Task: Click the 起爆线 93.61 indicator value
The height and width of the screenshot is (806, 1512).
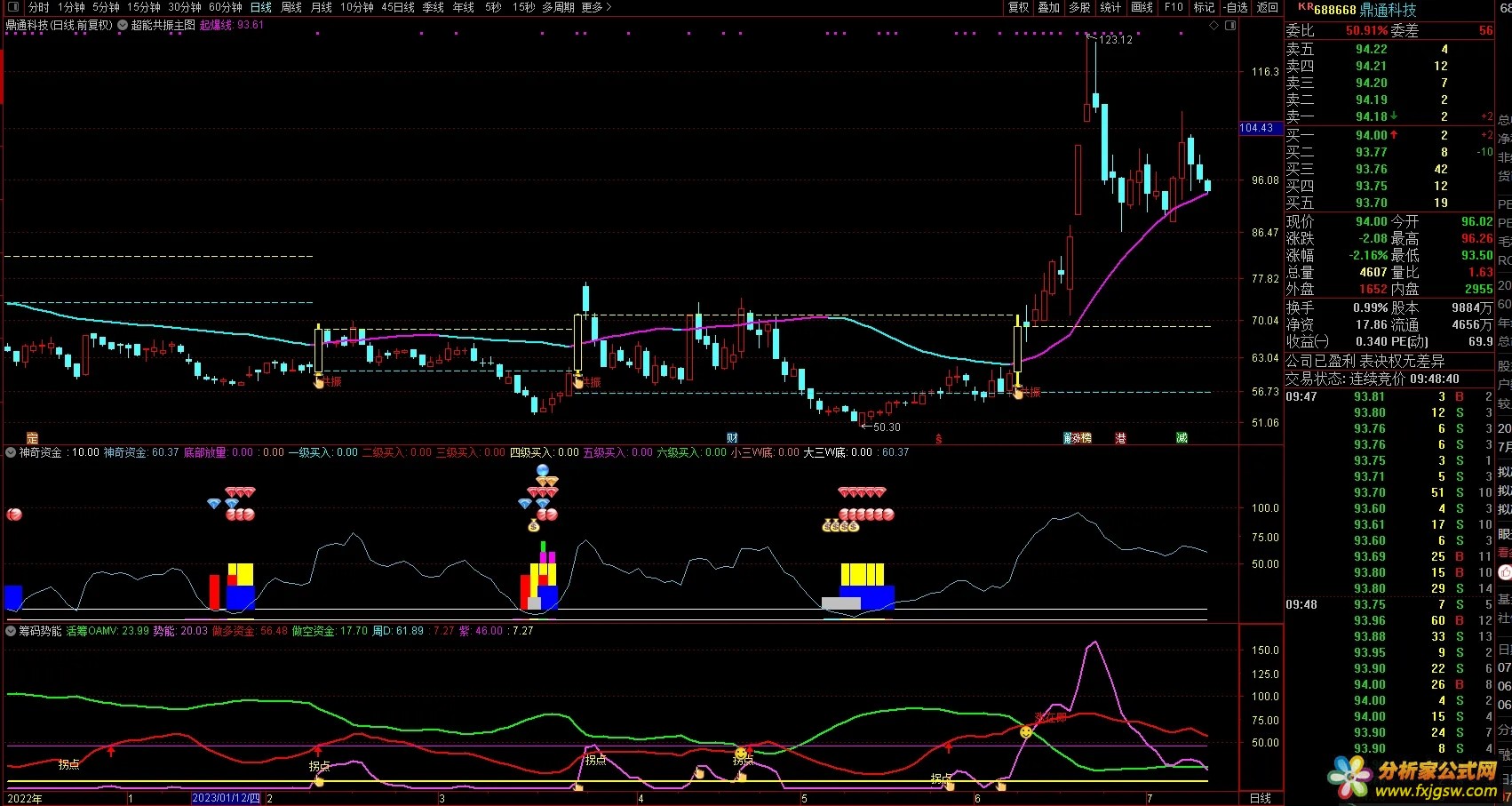Action: (232, 26)
